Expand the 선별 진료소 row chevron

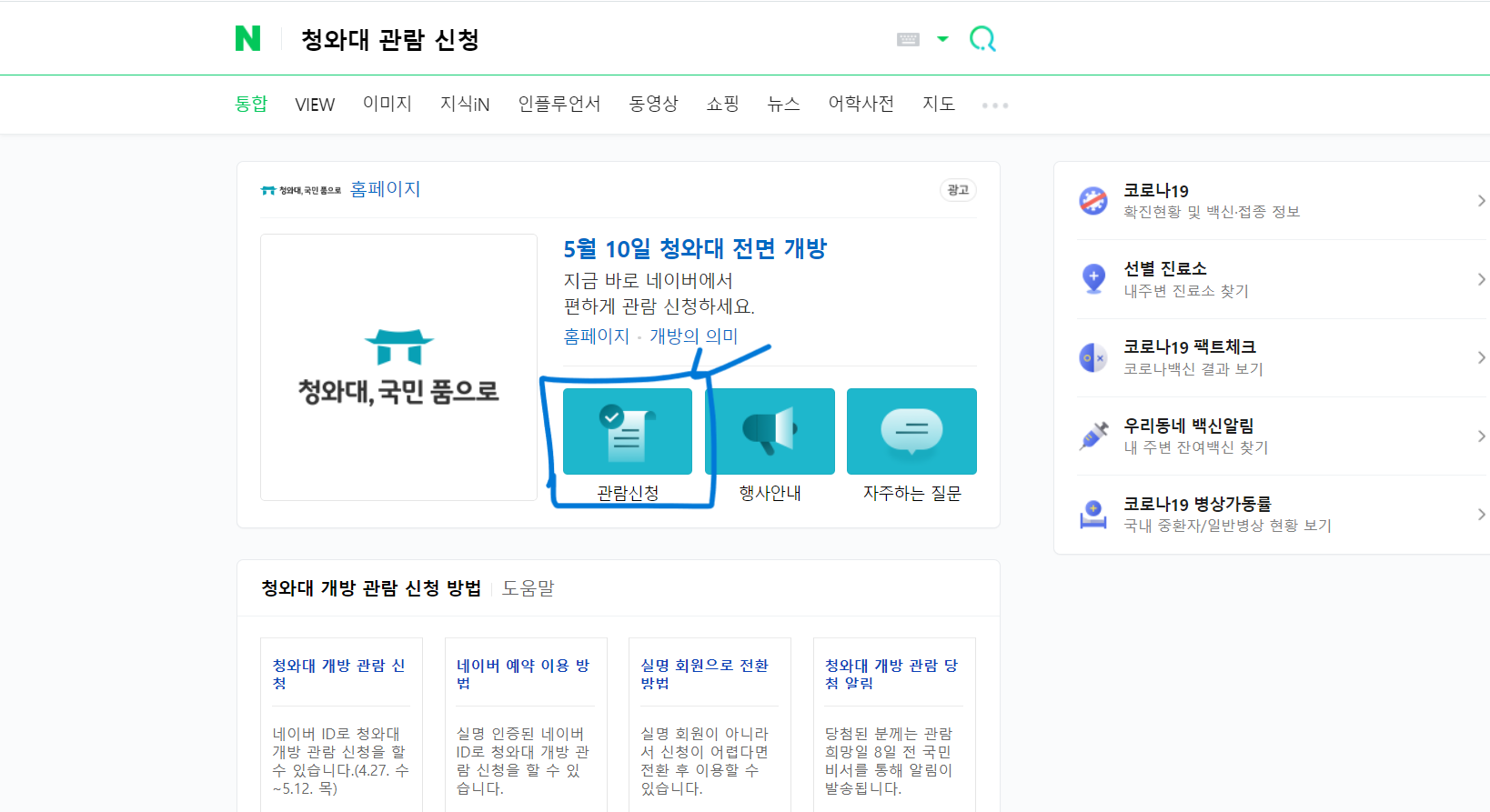pos(1481,279)
